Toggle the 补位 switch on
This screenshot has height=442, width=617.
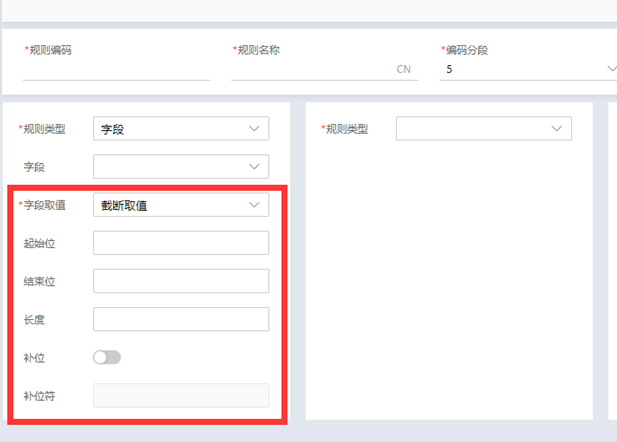click(x=106, y=357)
